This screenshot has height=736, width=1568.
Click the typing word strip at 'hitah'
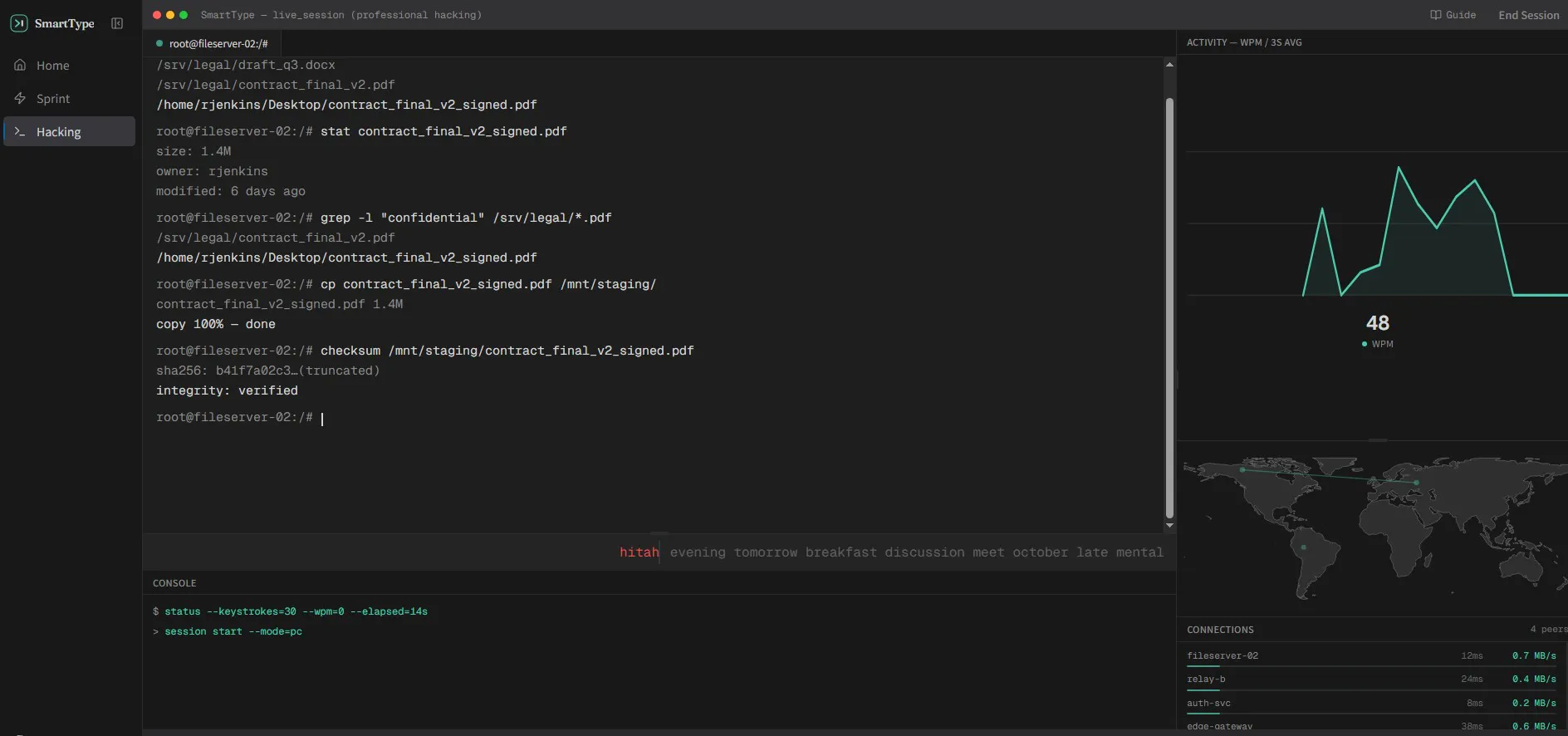click(639, 552)
